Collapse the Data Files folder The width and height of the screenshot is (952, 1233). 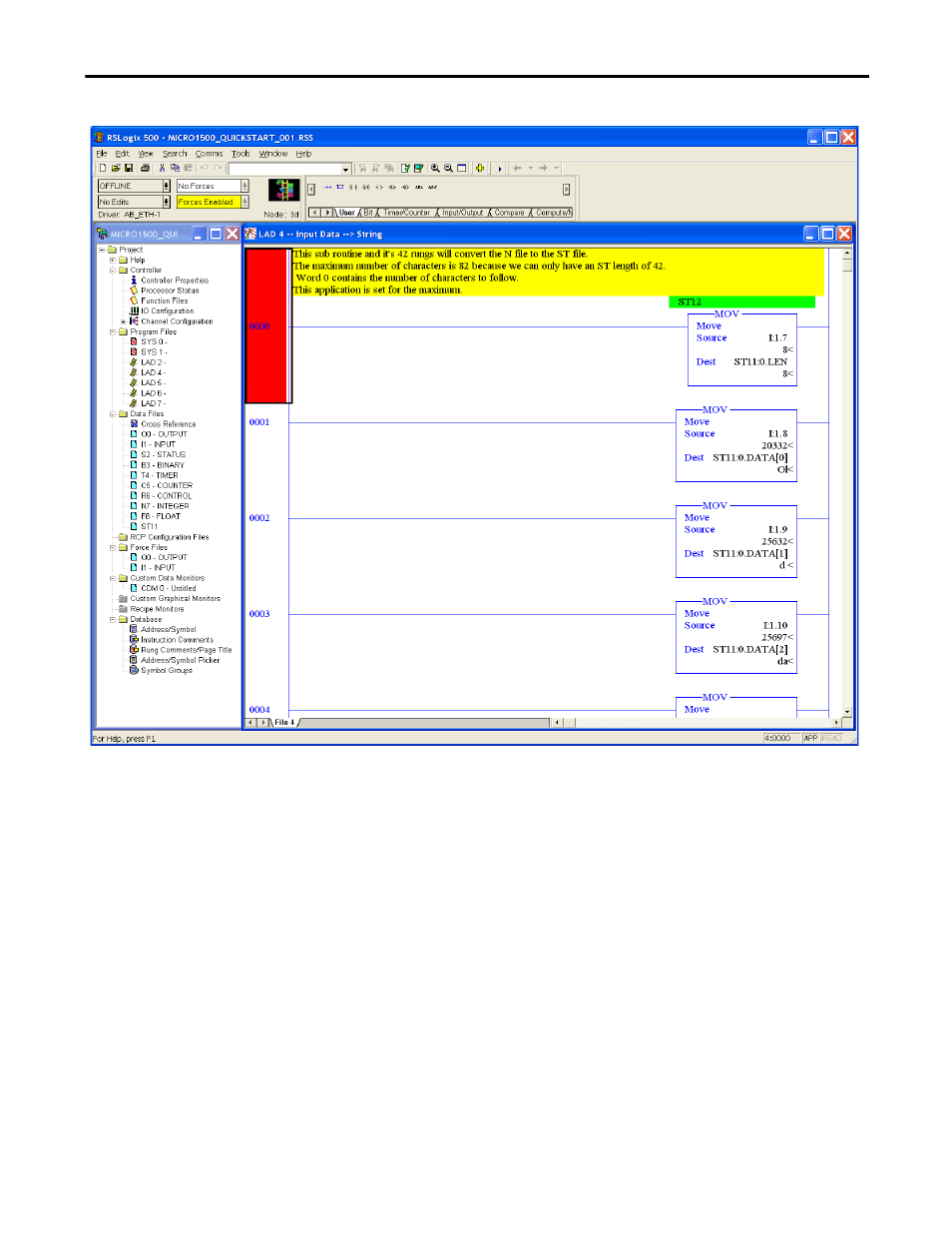pos(113,414)
